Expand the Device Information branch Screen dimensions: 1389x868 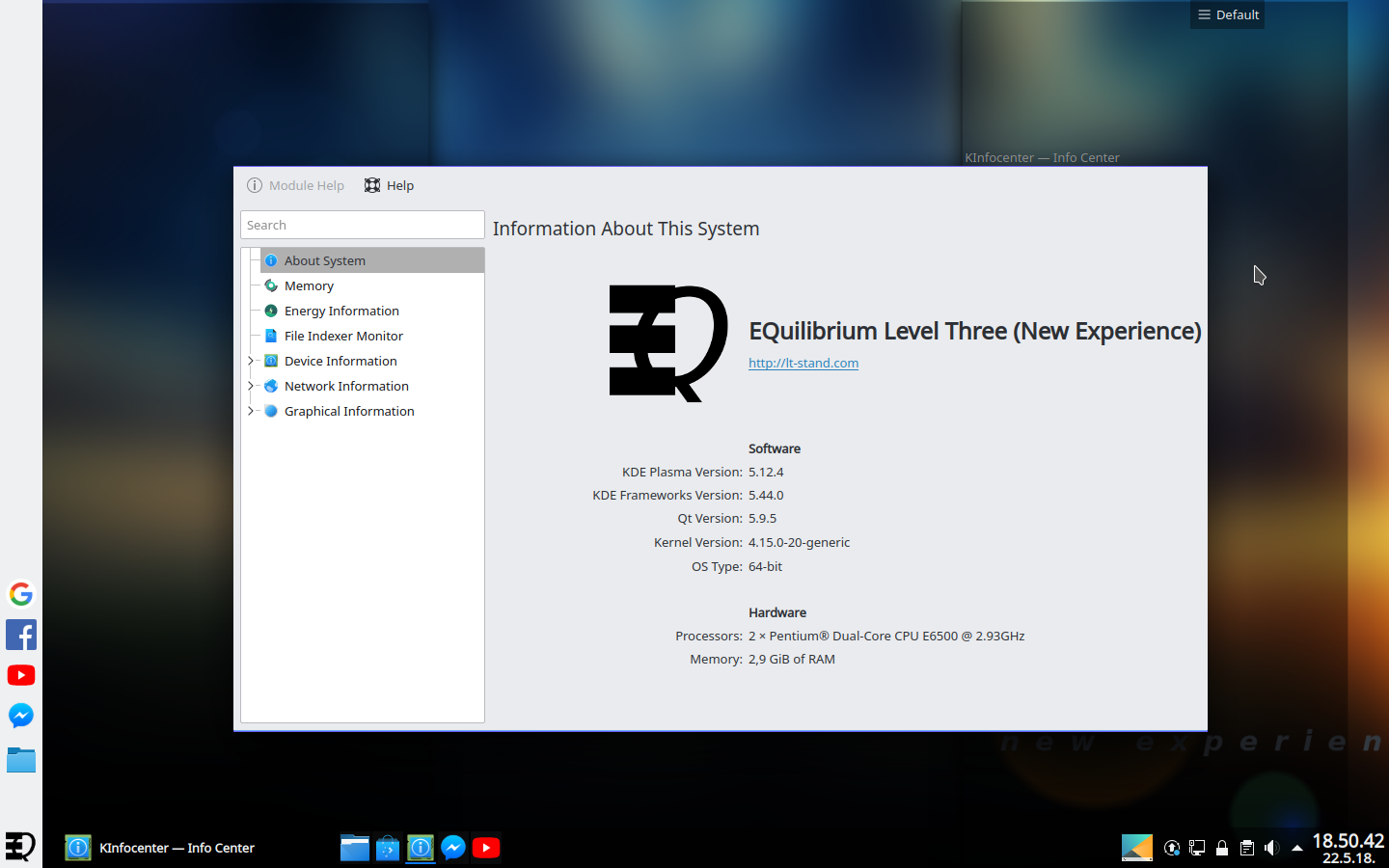tap(251, 361)
